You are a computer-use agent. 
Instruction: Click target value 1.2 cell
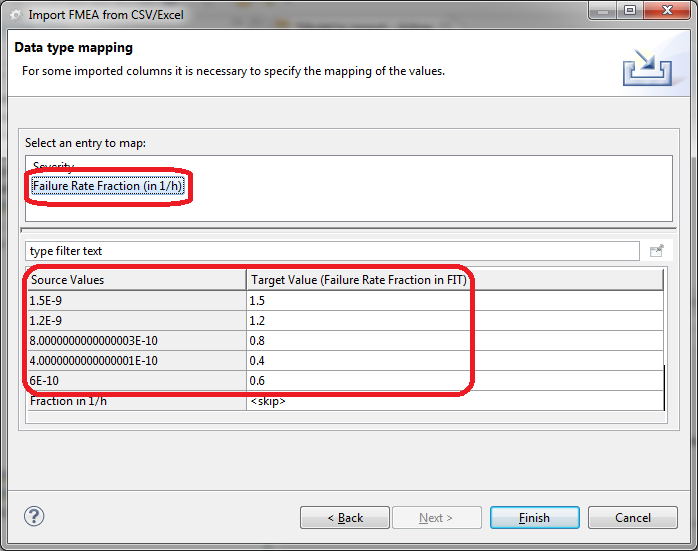pos(455,321)
